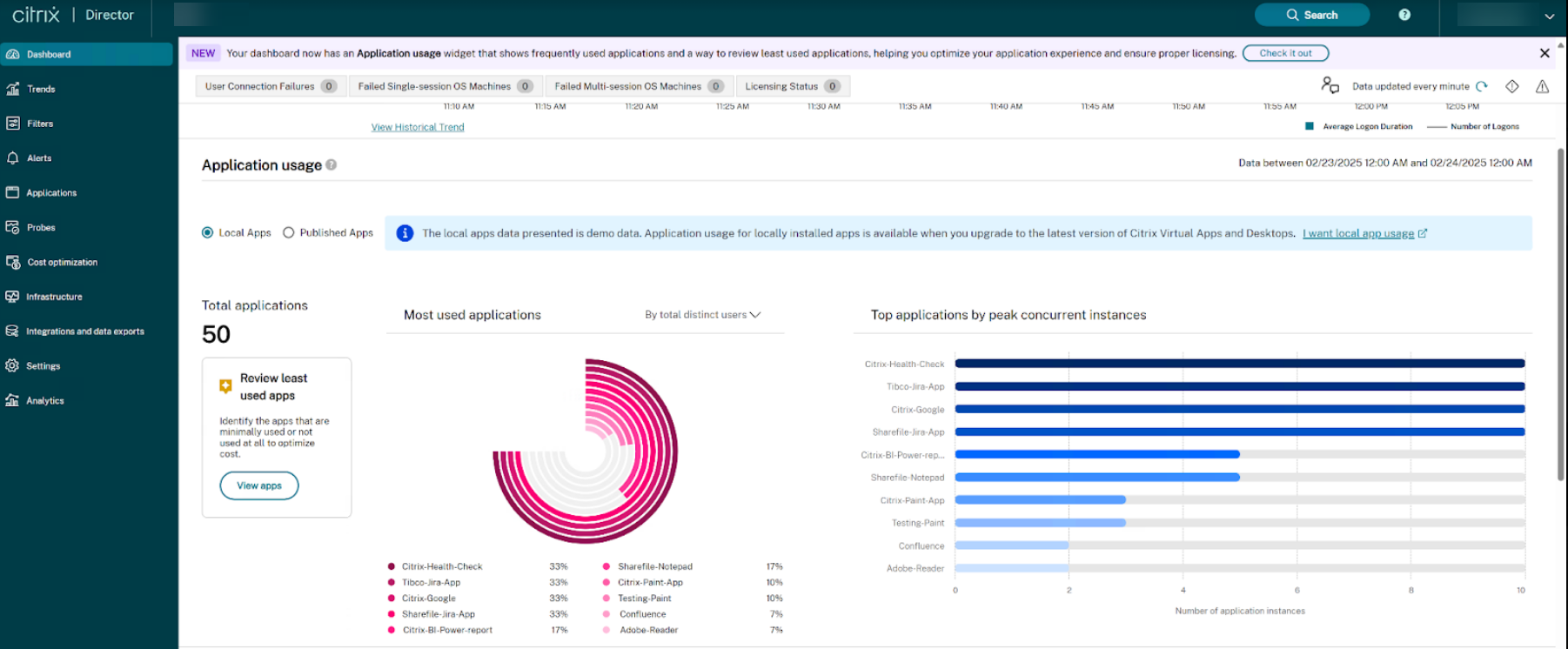Image resolution: width=1568 pixels, height=649 pixels.
Task: Select the Published Apps radio button
Action: (289, 232)
